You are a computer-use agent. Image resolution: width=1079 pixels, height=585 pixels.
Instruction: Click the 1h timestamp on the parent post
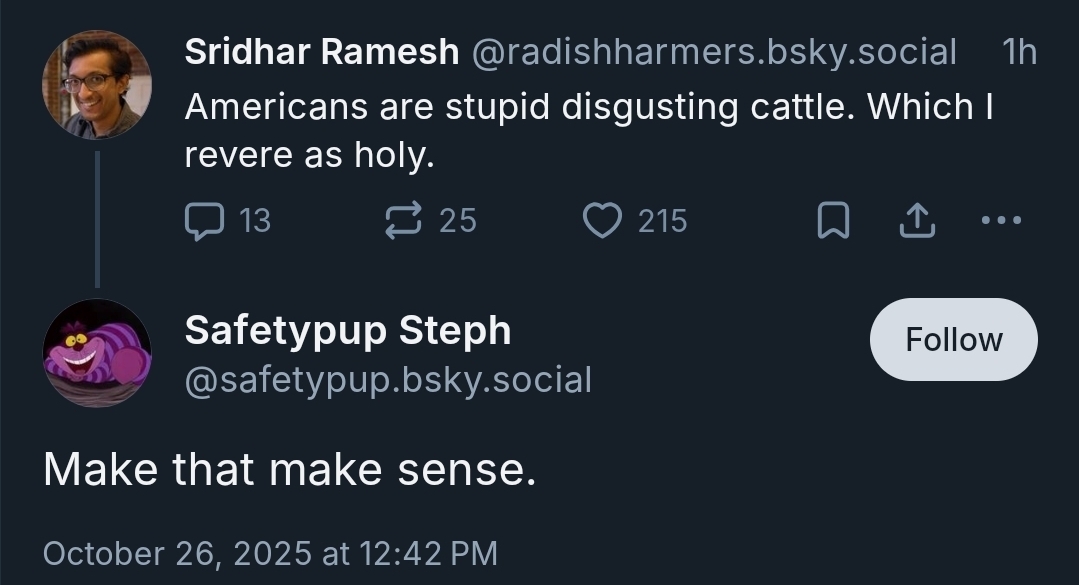pyautogui.click(x=1019, y=52)
